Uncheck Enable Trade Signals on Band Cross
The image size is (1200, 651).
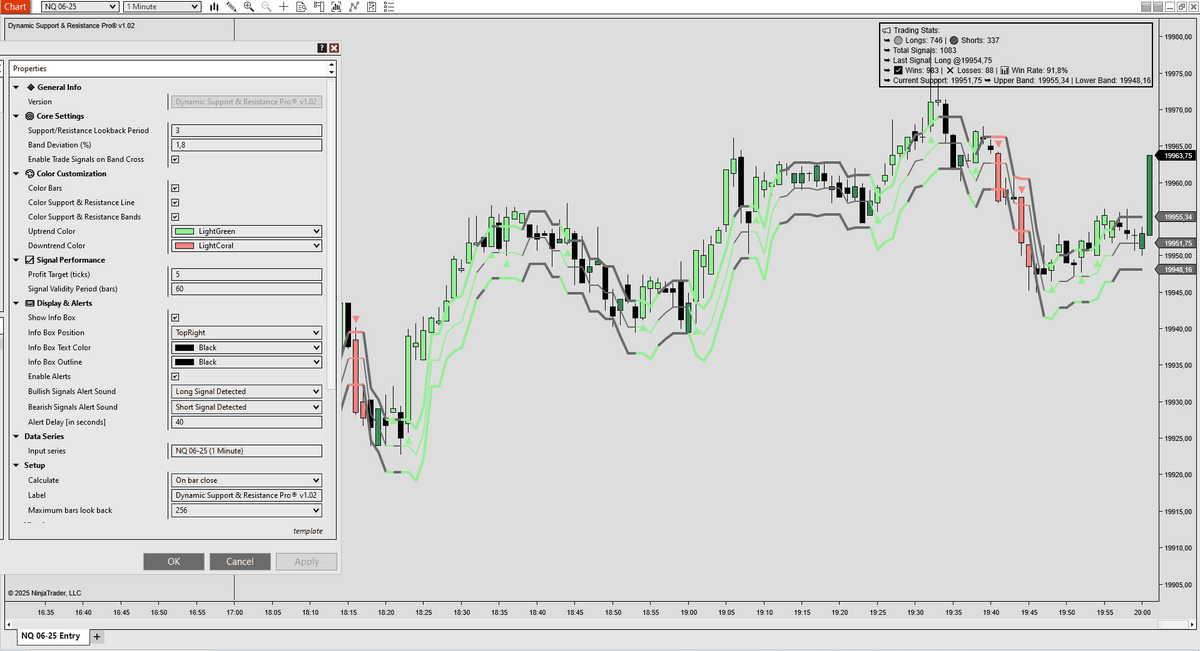175,159
